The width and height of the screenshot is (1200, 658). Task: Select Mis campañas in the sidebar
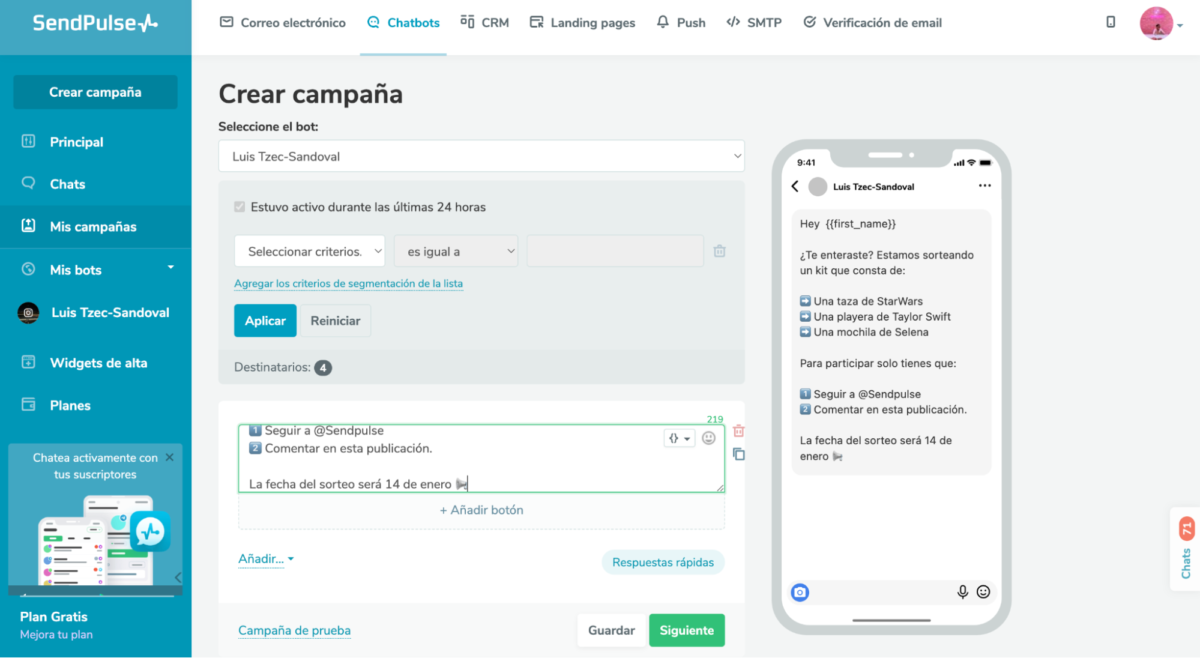coord(95,227)
